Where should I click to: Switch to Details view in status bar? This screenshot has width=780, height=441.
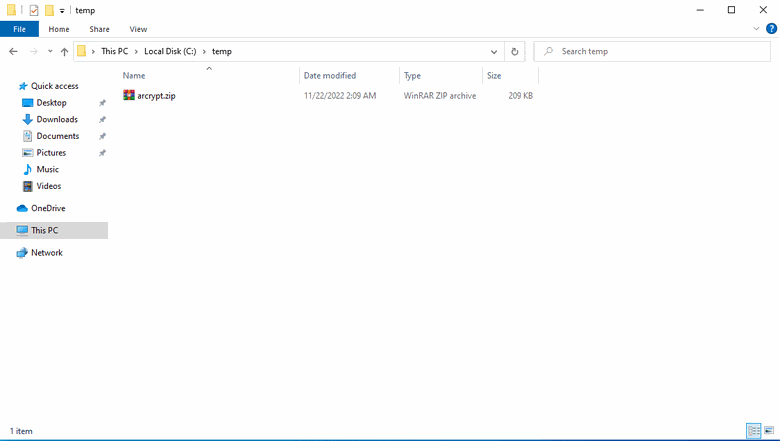coord(754,431)
